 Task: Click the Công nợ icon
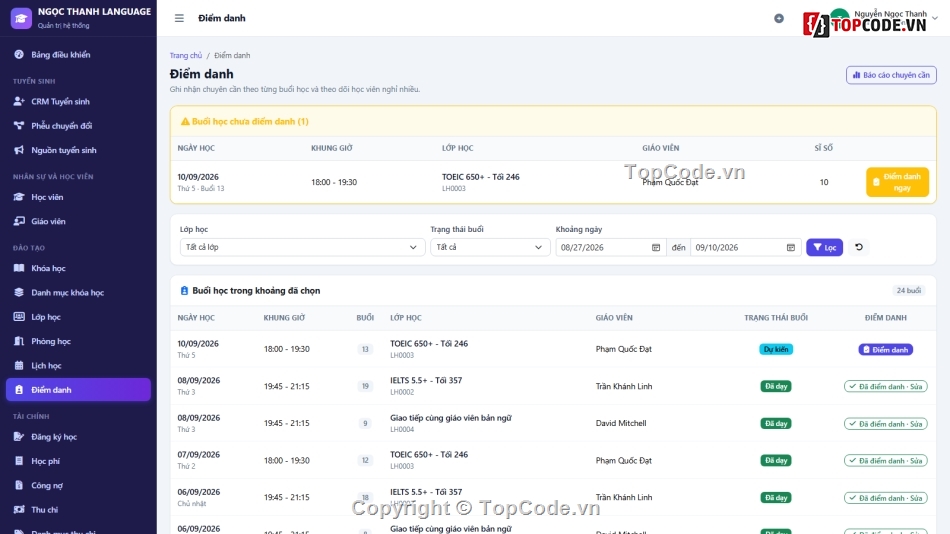pyautogui.click(x=19, y=485)
